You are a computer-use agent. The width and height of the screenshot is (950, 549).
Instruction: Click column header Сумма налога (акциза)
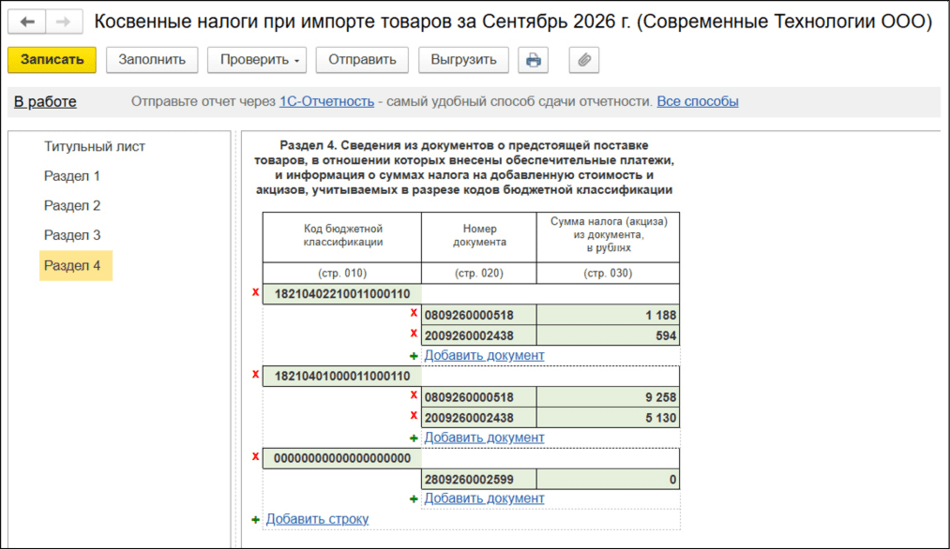point(608,236)
